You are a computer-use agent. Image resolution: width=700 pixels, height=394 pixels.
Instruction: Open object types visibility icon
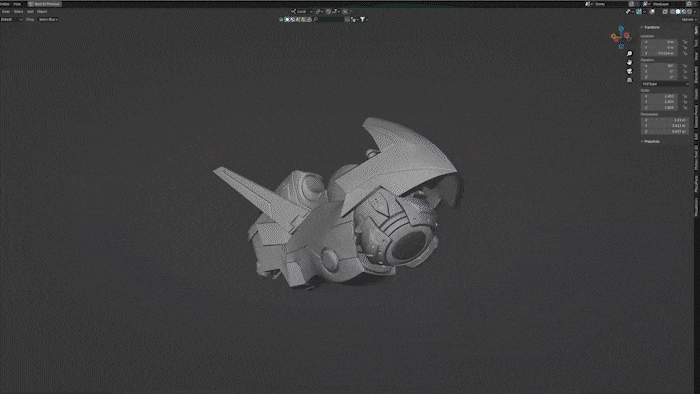coord(629,12)
